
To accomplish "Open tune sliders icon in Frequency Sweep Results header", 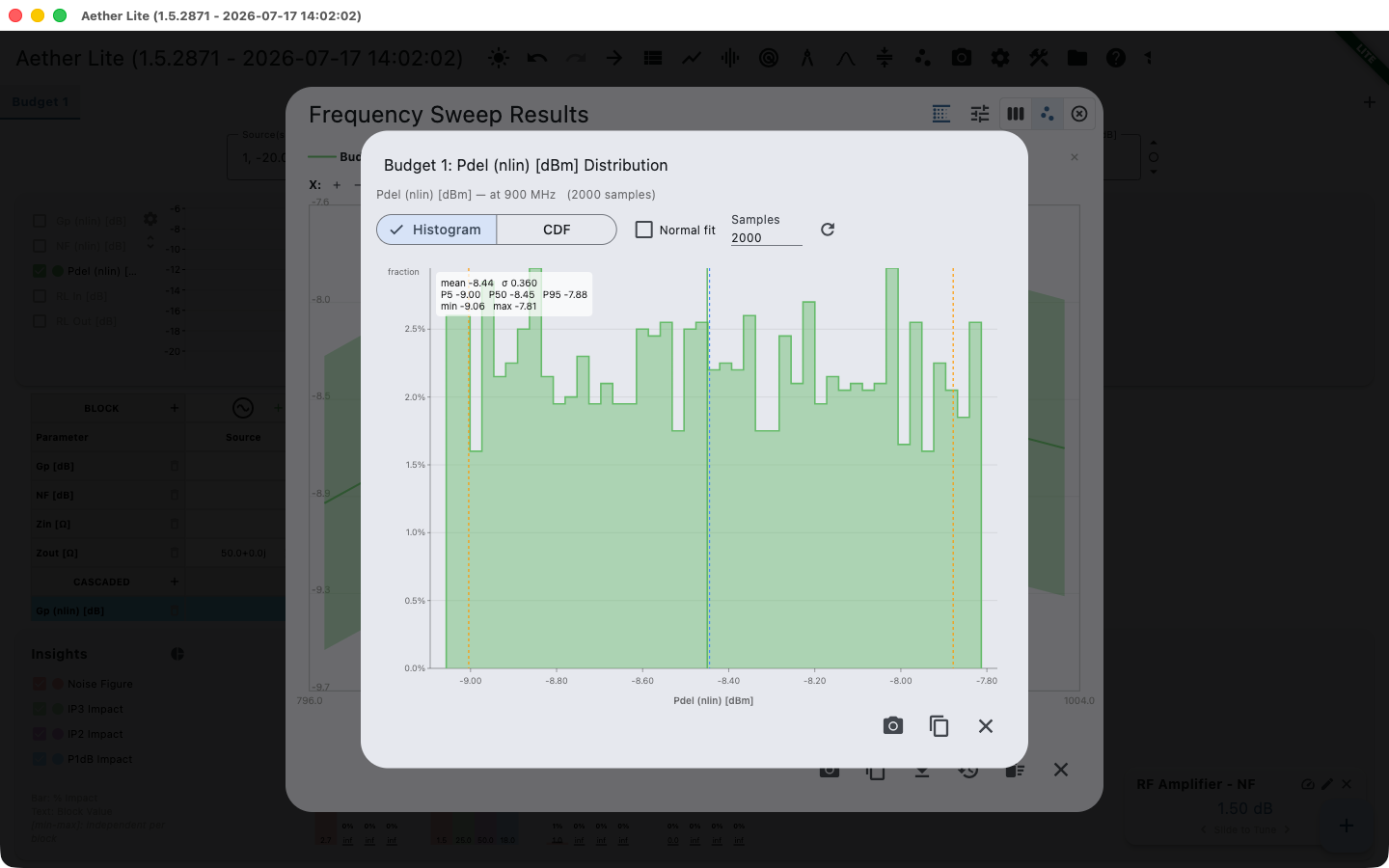I will point(980,114).
